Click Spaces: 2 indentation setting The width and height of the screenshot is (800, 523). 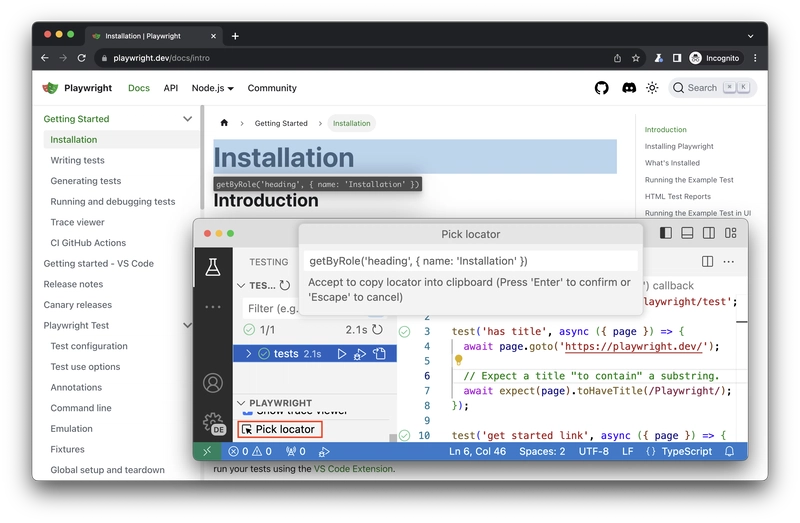[542, 451]
